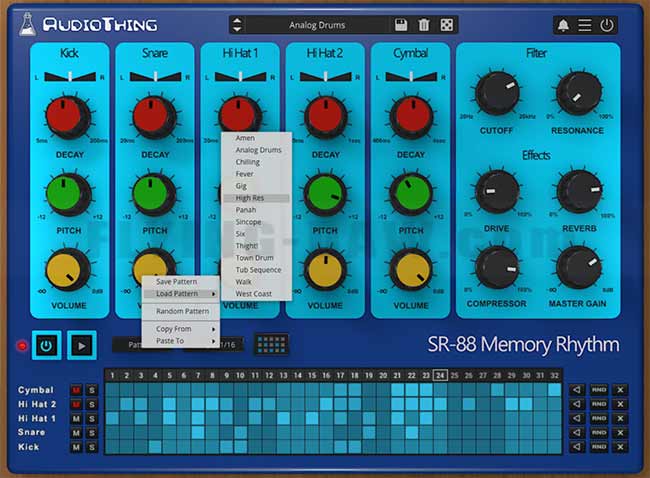Shift the Hi Hat 1 row left arrow
The height and width of the screenshot is (478, 650).
tap(577, 418)
